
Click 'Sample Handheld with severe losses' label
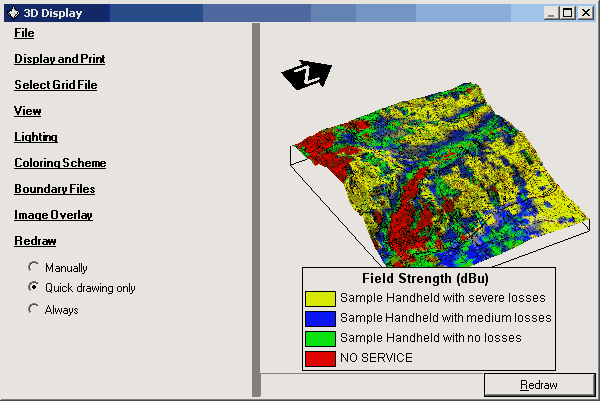tap(443, 298)
